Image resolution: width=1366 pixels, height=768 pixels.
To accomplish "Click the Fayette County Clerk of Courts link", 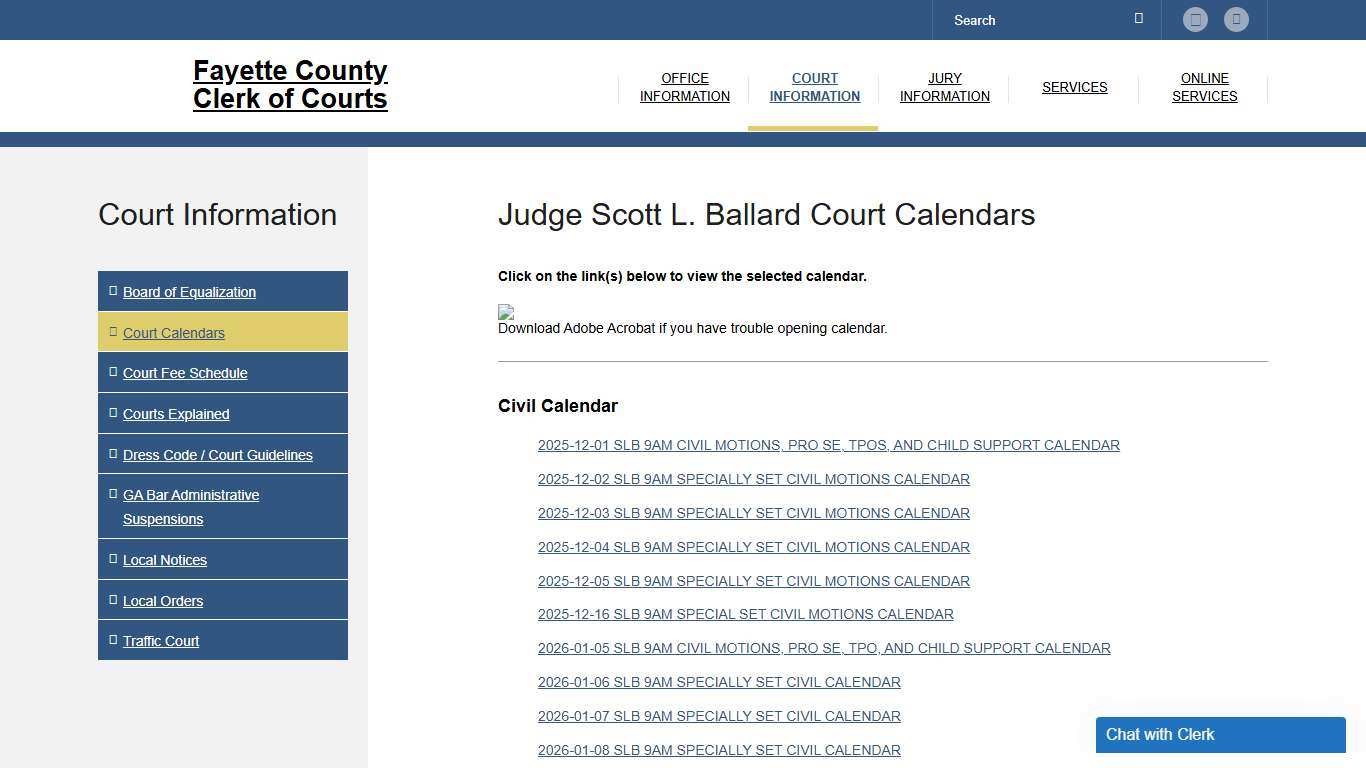I will pos(290,85).
